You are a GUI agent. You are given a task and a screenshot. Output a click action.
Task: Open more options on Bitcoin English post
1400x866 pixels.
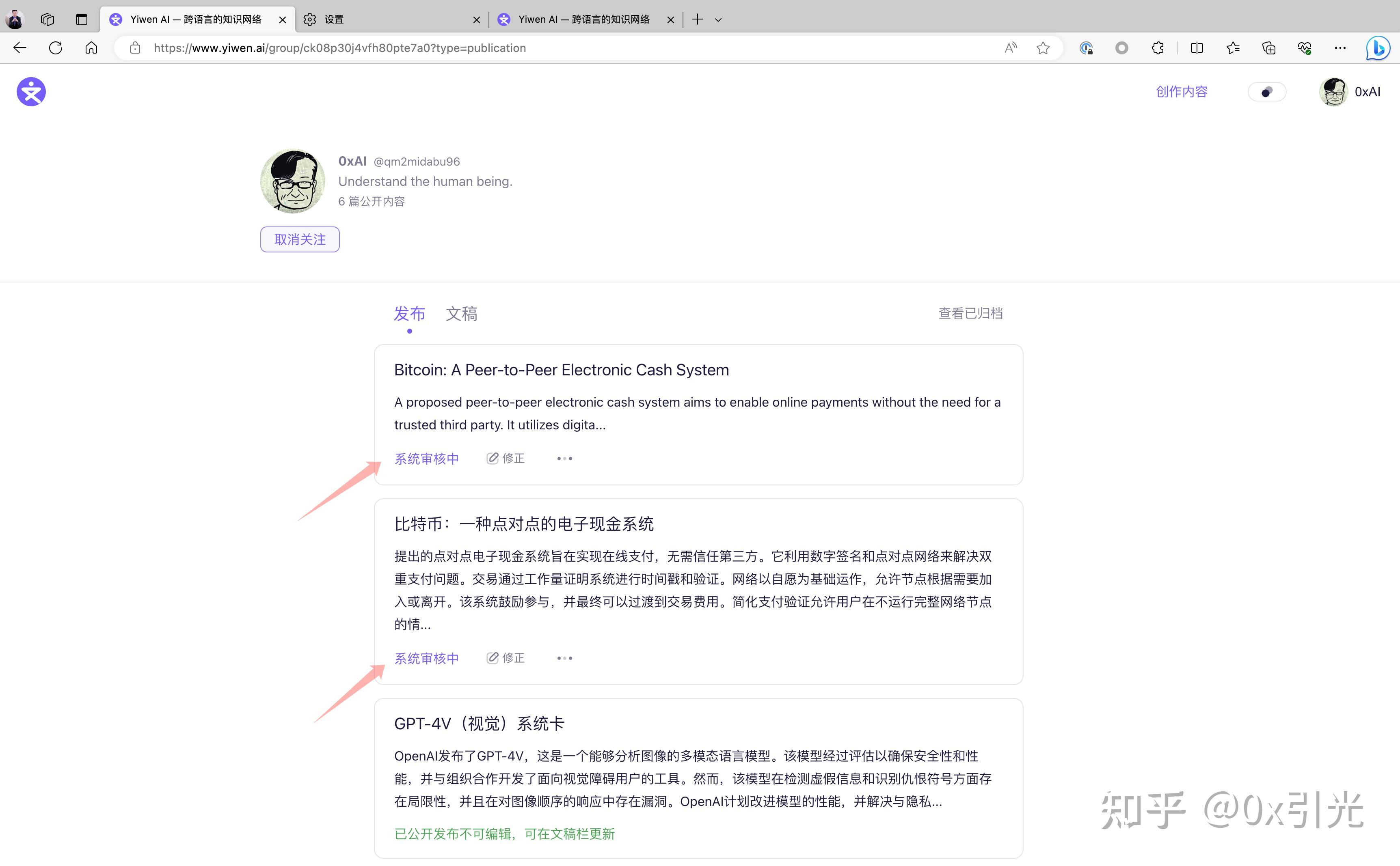coord(564,458)
